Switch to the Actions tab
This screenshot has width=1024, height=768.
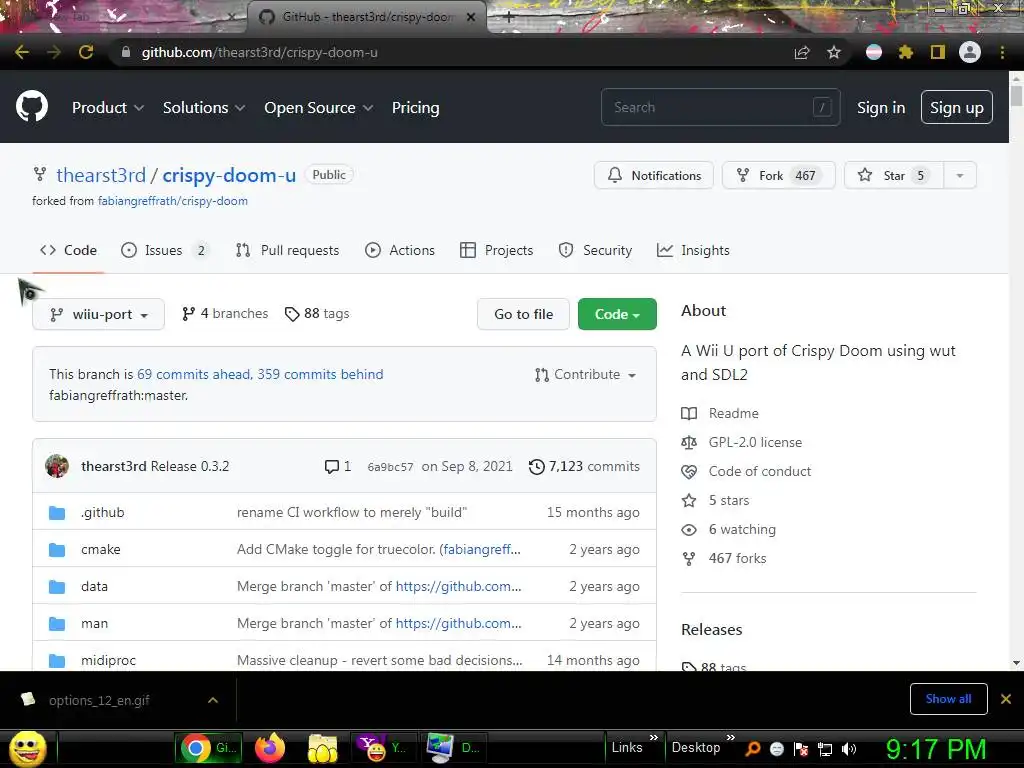400,250
